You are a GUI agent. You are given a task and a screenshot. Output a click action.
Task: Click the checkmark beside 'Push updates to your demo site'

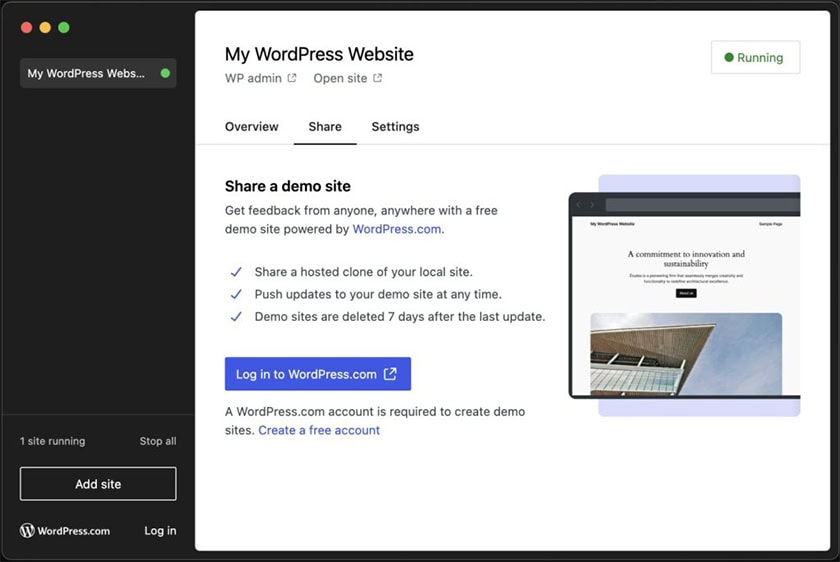tap(236, 295)
